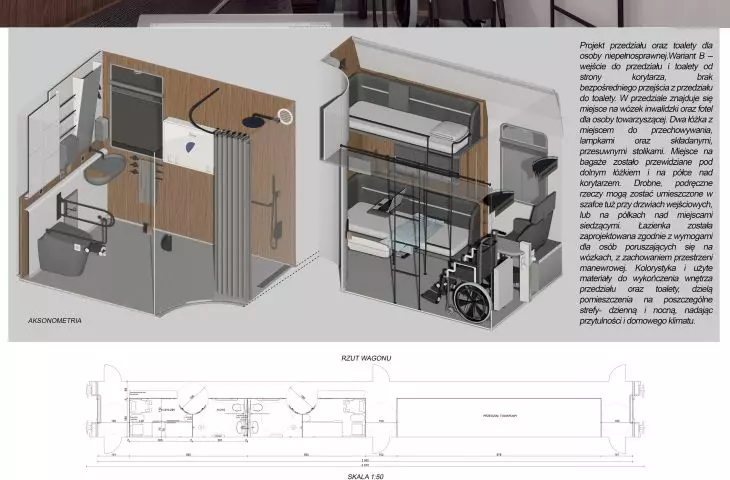Screen dimensions: 730x480
Task: Click the AKSONOMETRIA caption label
Action: (54, 321)
